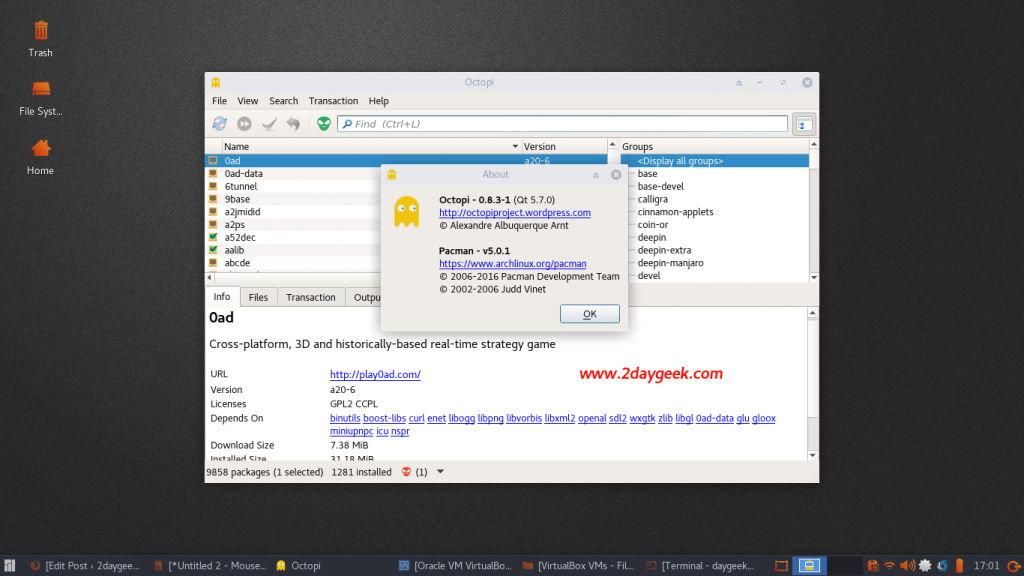Toggle the installed checkbox for aalib package
This screenshot has height=576, width=1024.
[x=211, y=250]
